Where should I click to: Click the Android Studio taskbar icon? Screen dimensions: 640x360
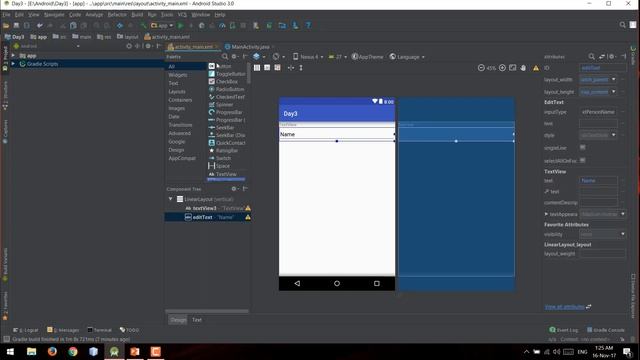(x=114, y=351)
